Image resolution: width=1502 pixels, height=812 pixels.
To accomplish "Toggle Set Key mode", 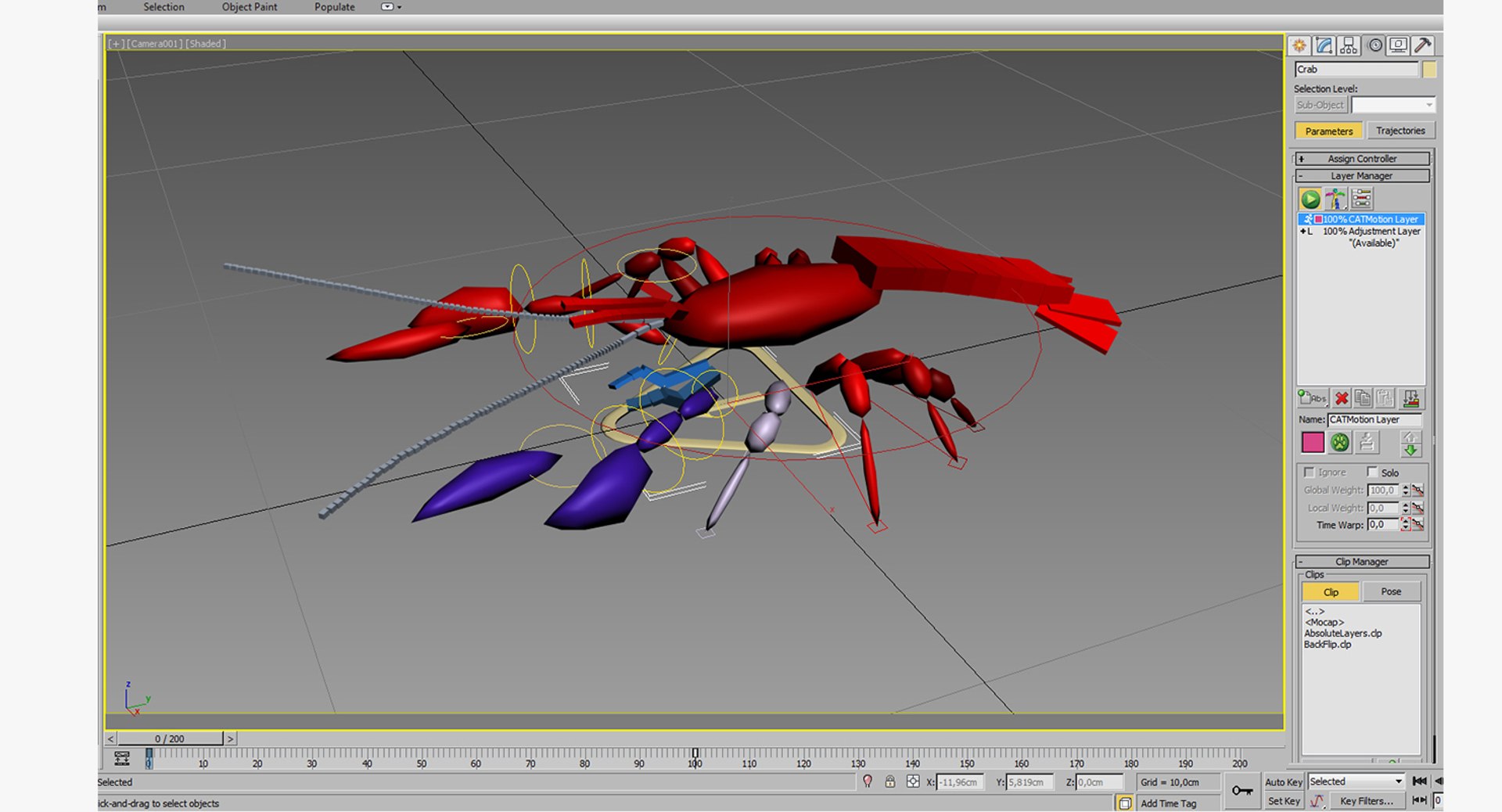I will [x=1284, y=801].
